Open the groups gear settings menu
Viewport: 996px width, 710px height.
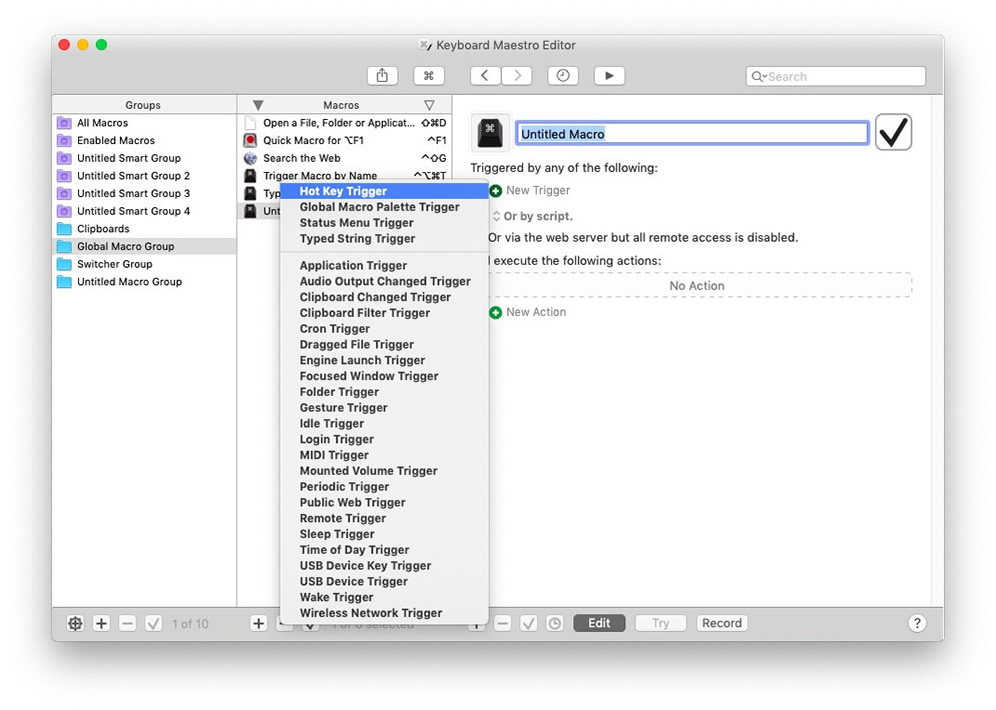(x=75, y=624)
